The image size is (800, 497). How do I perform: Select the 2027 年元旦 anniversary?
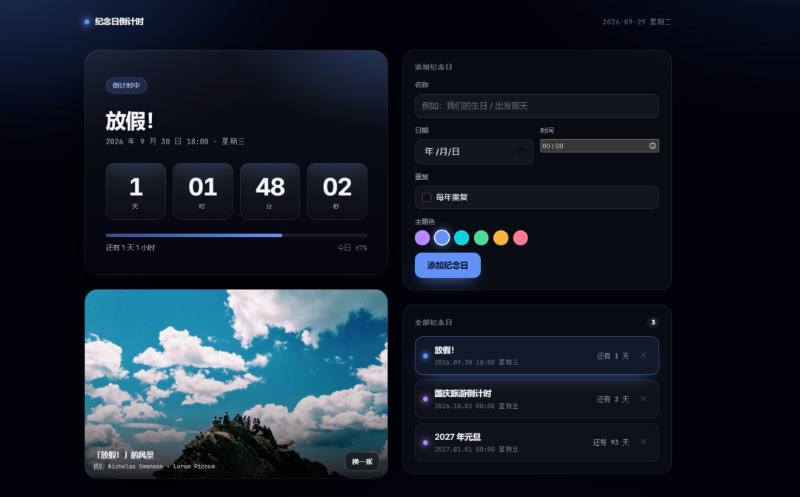point(537,442)
